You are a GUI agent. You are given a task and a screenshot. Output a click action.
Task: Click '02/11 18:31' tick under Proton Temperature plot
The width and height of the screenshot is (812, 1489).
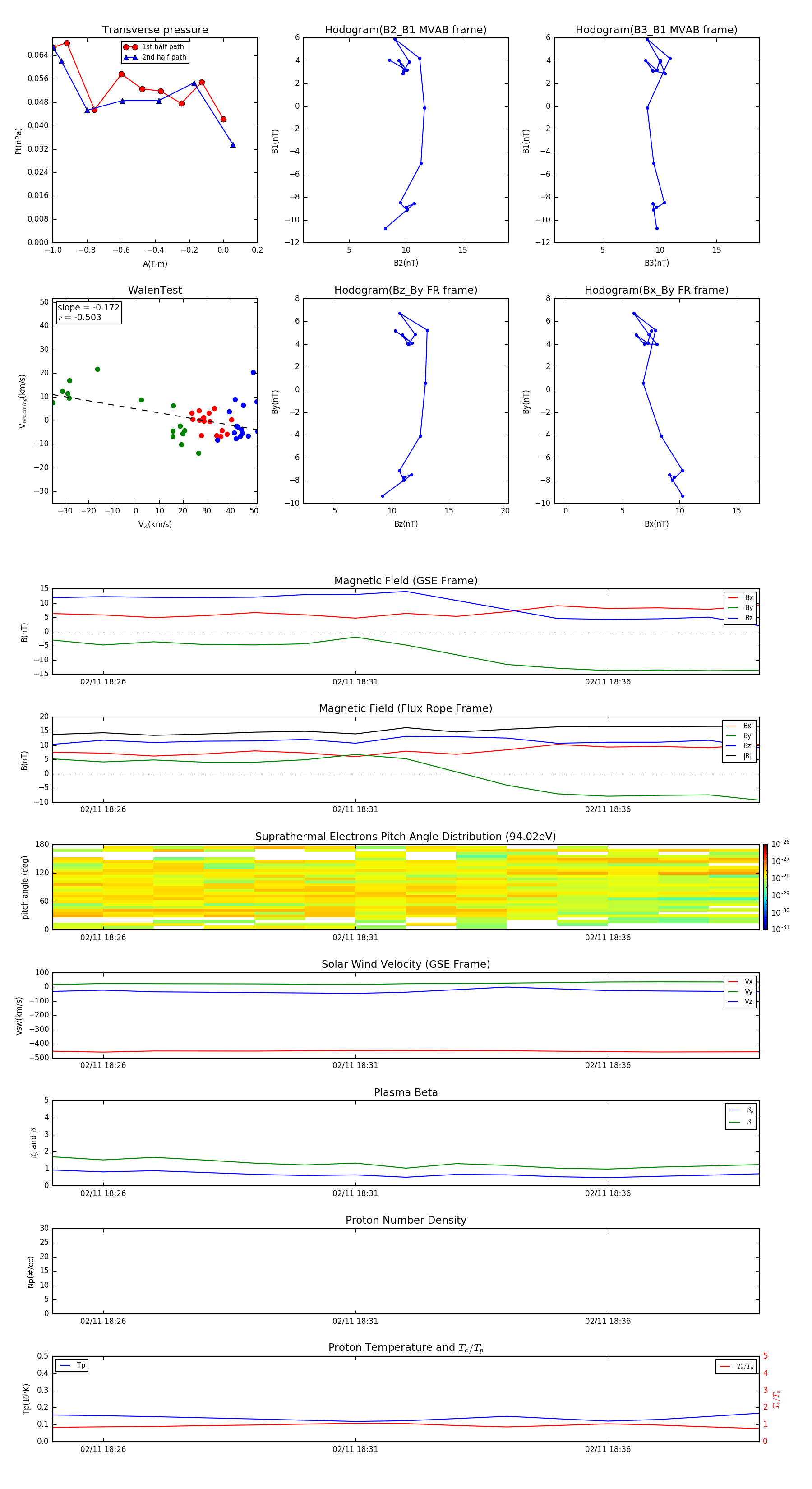[355, 1449]
